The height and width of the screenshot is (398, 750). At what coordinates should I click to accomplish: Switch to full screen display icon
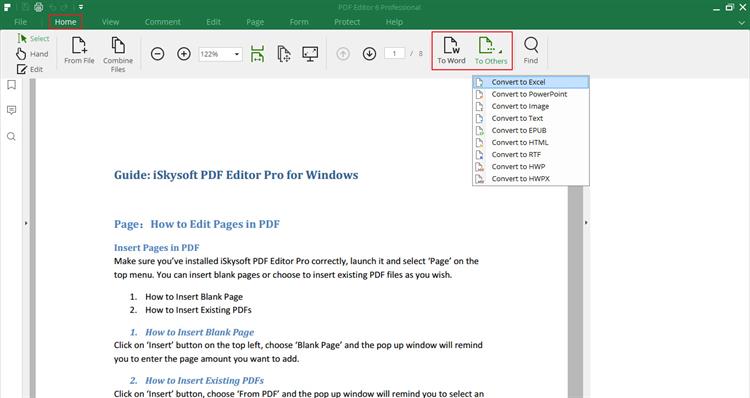[310, 54]
